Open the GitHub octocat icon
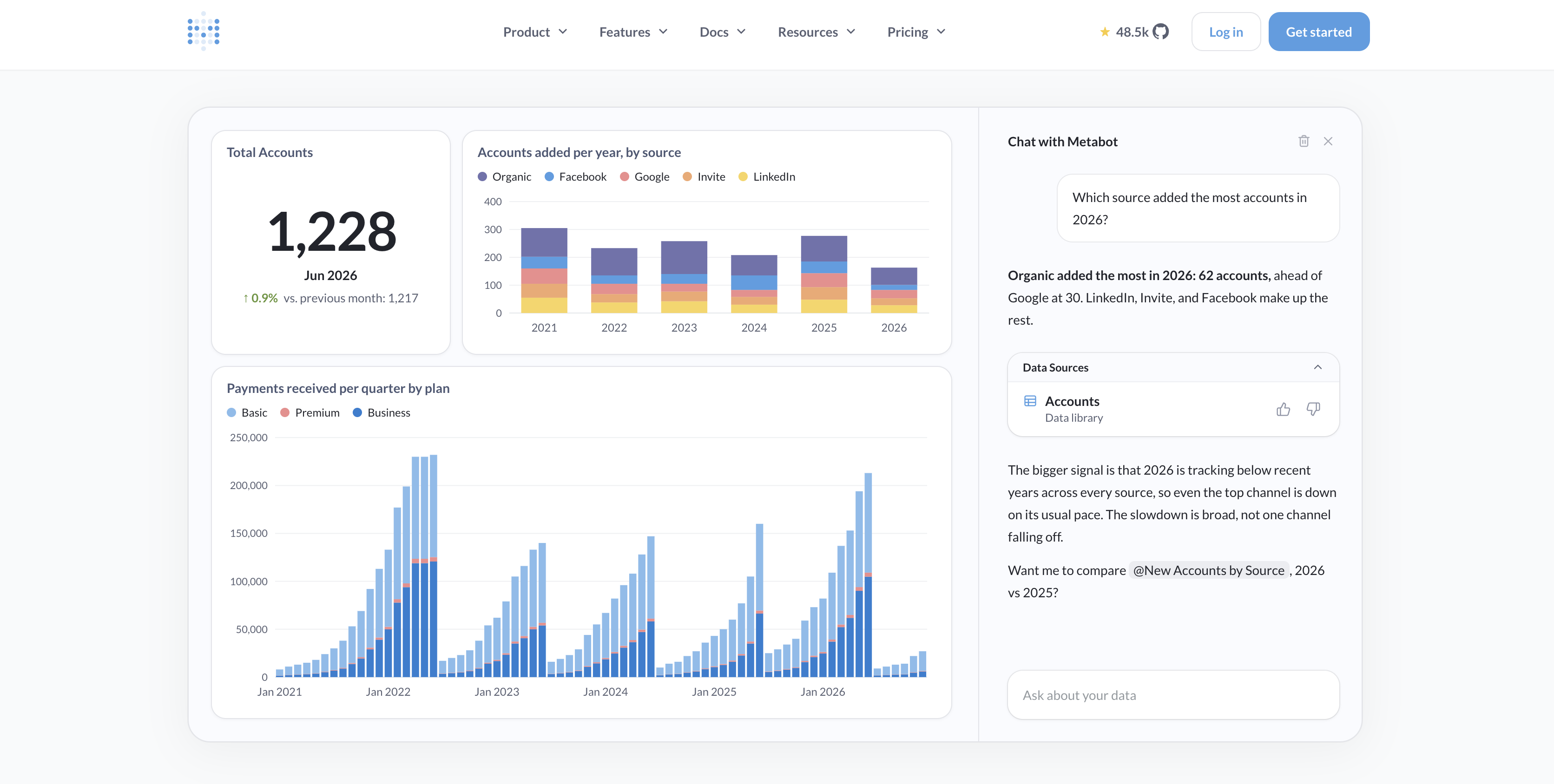This screenshot has width=1554, height=784. click(x=1161, y=32)
